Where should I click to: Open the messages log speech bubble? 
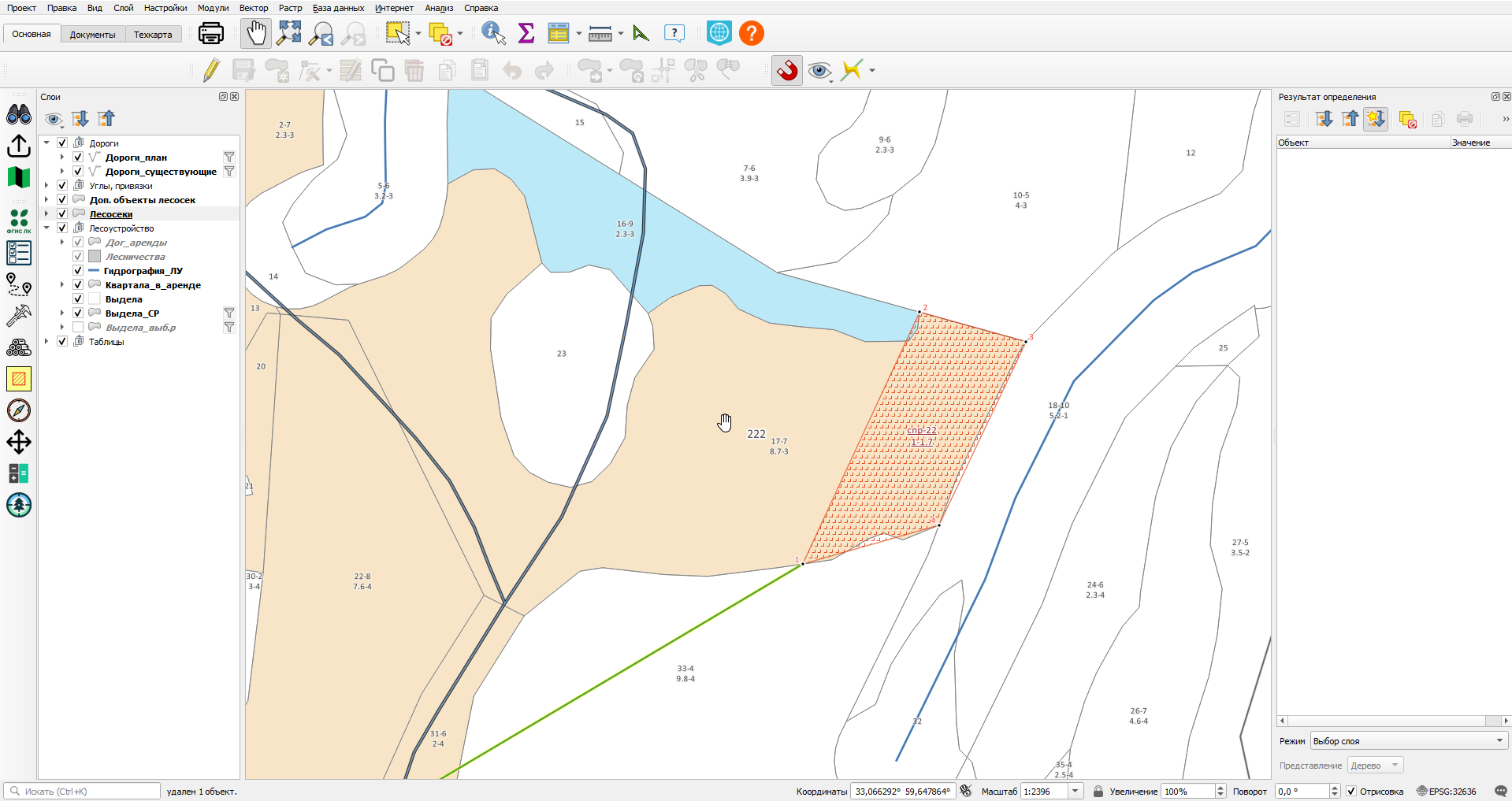(x=1500, y=791)
